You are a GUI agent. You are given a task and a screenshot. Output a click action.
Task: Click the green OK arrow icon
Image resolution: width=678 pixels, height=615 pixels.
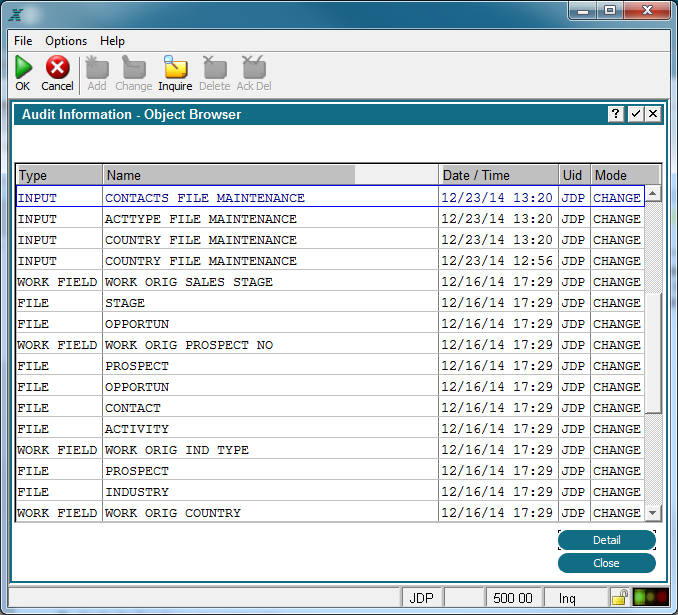23,67
